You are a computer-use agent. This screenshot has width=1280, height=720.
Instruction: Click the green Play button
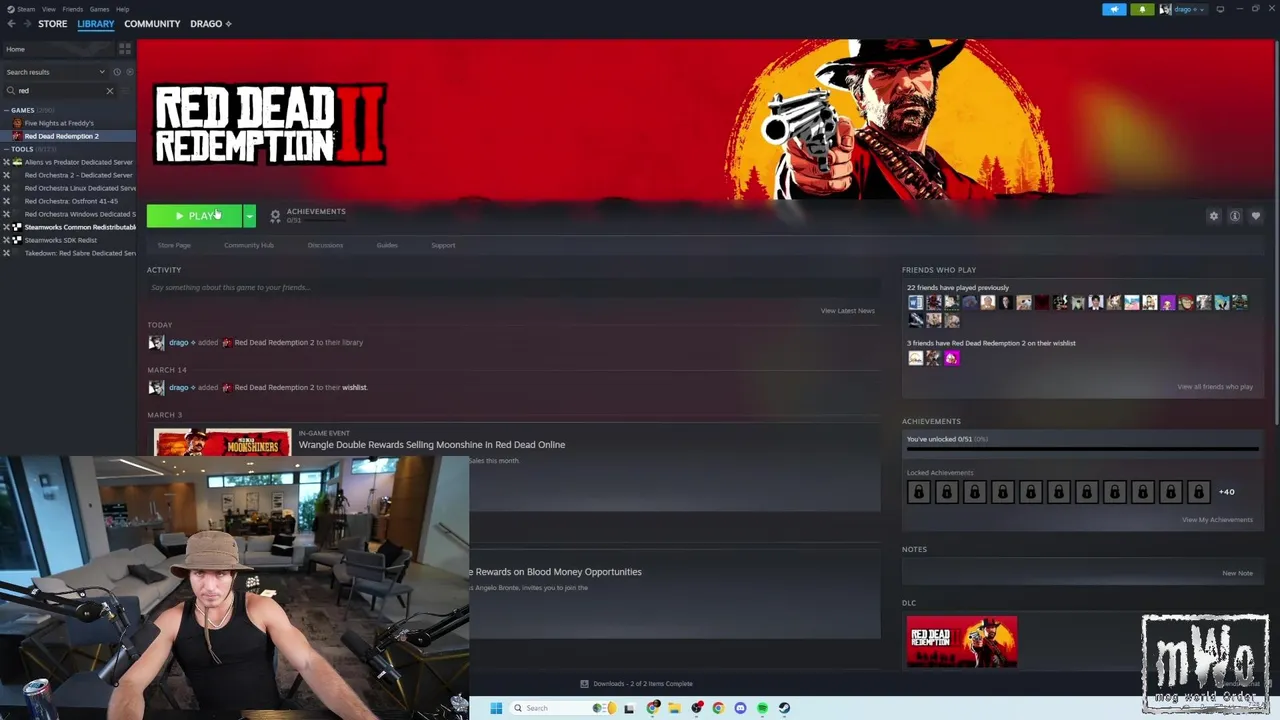pyautogui.click(x=194, y=216)
